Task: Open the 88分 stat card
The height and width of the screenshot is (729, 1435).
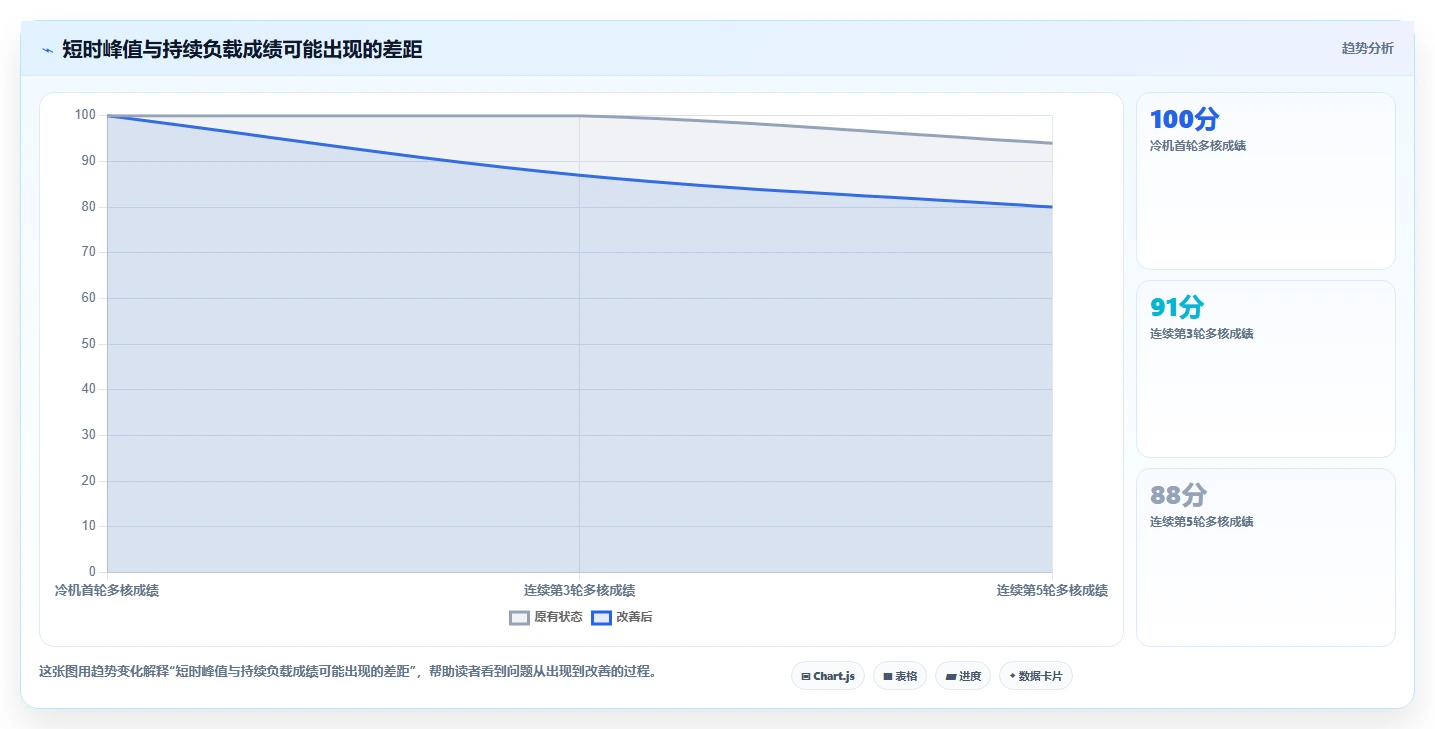Action: tap(1266, 558)
